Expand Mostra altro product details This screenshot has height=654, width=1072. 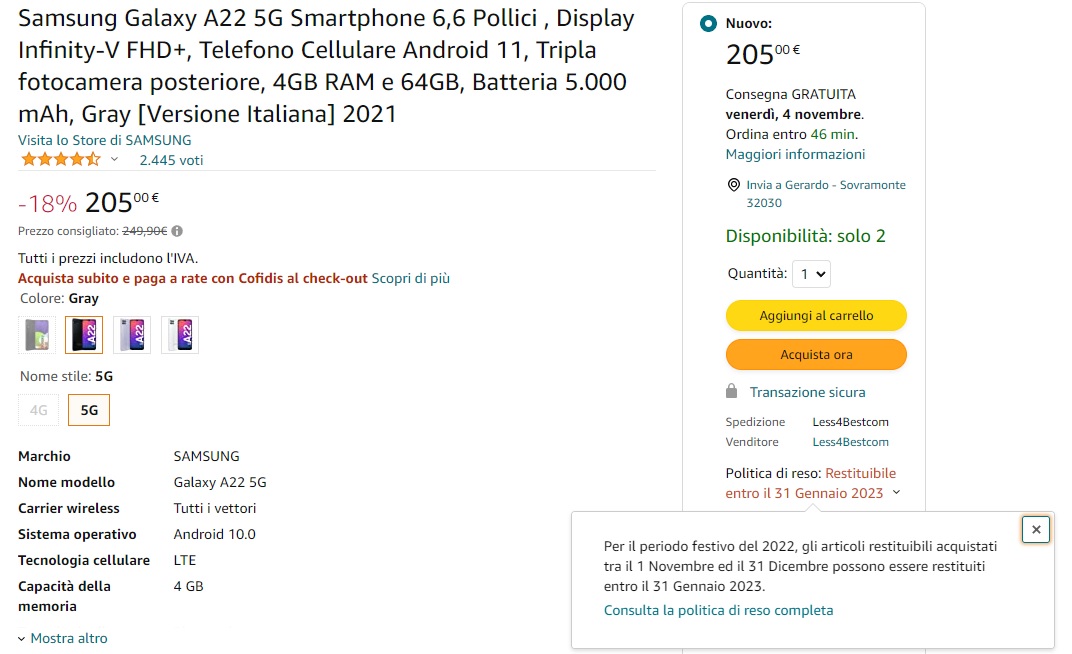click(62, 638)
